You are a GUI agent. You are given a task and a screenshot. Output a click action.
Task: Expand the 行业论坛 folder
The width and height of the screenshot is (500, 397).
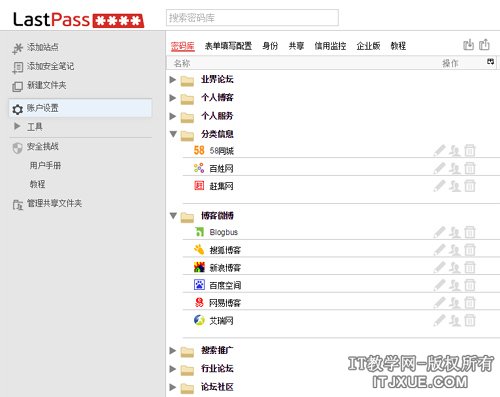point(173,369)
